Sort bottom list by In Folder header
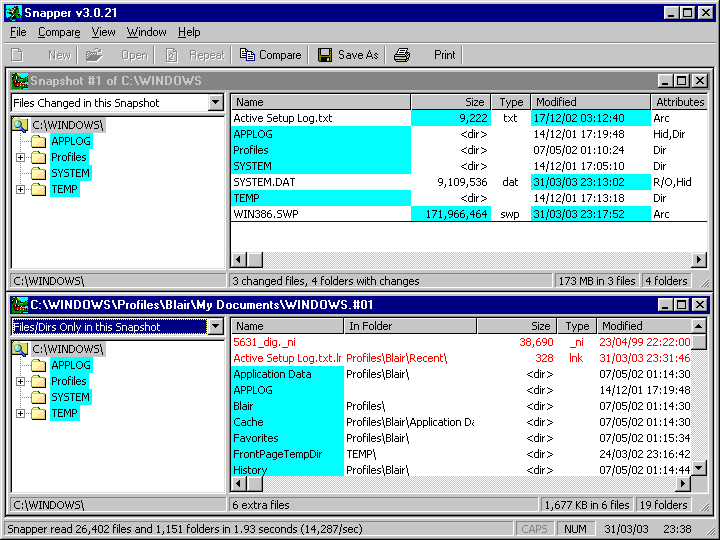 click(x=410, y=326)
